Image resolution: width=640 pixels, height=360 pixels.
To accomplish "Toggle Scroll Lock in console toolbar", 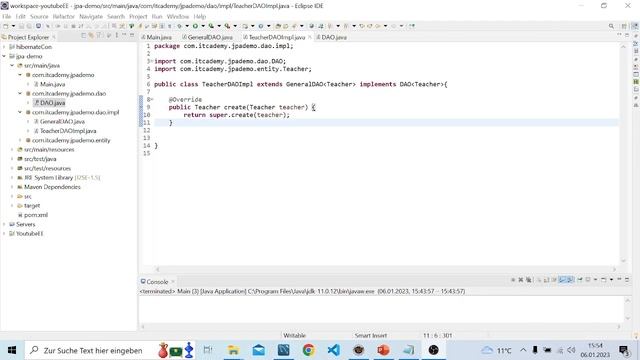I will pyautogui.click(x=546, y=280).
